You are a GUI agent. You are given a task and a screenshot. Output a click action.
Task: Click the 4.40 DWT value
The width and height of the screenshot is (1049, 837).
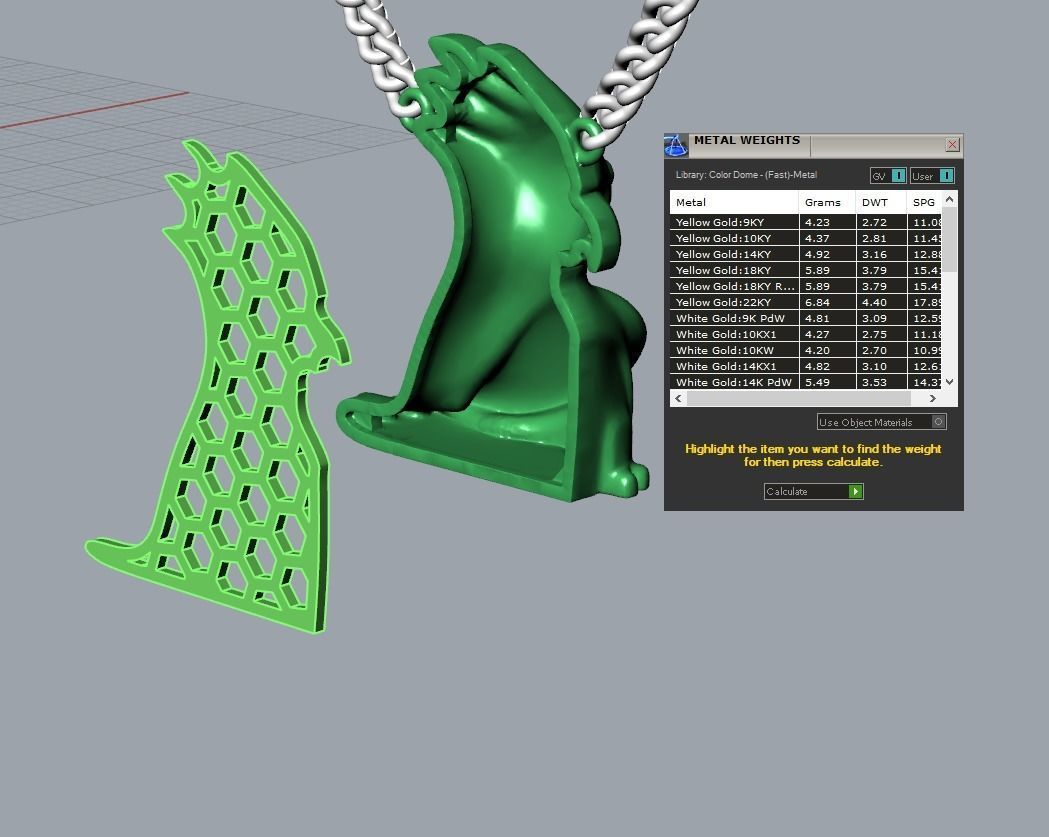874,302
